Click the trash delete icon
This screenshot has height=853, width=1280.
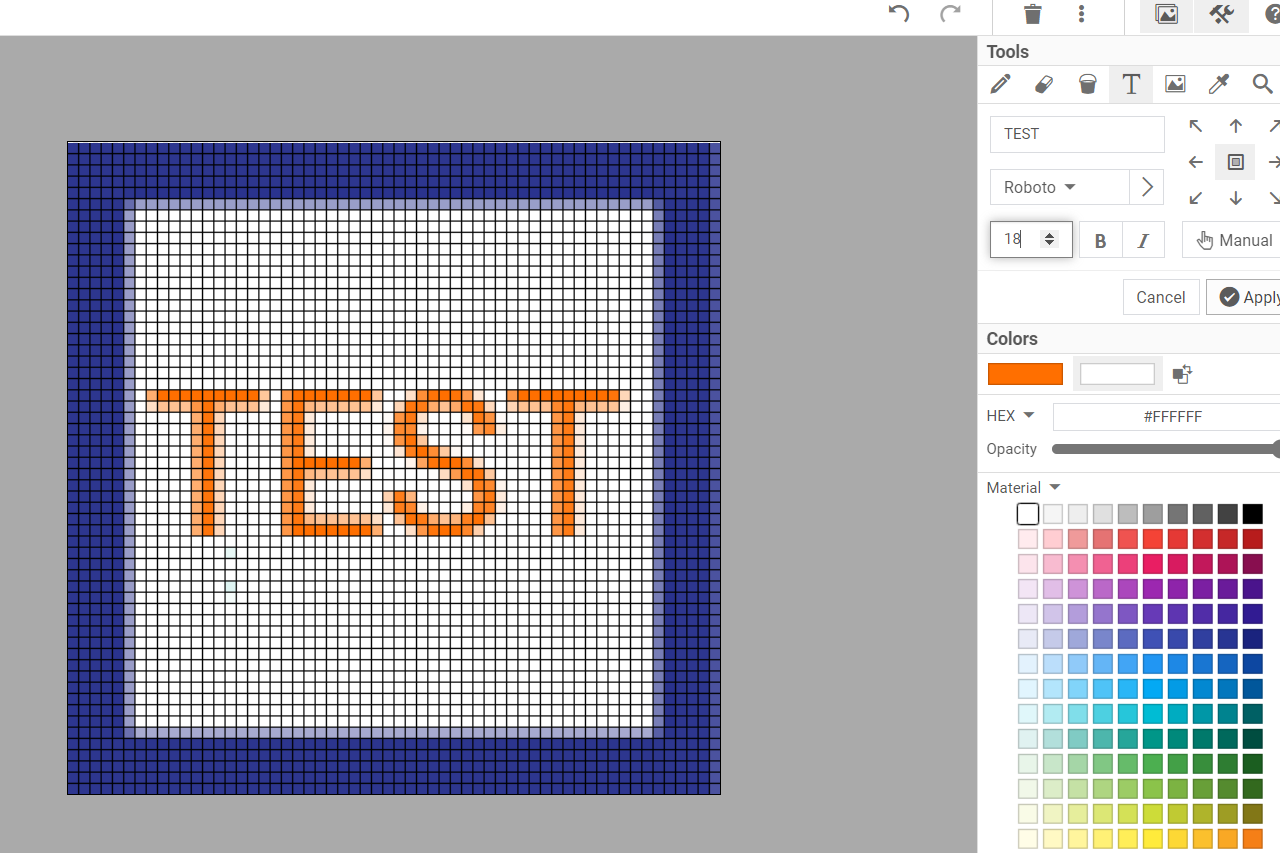click(1033, 14)
